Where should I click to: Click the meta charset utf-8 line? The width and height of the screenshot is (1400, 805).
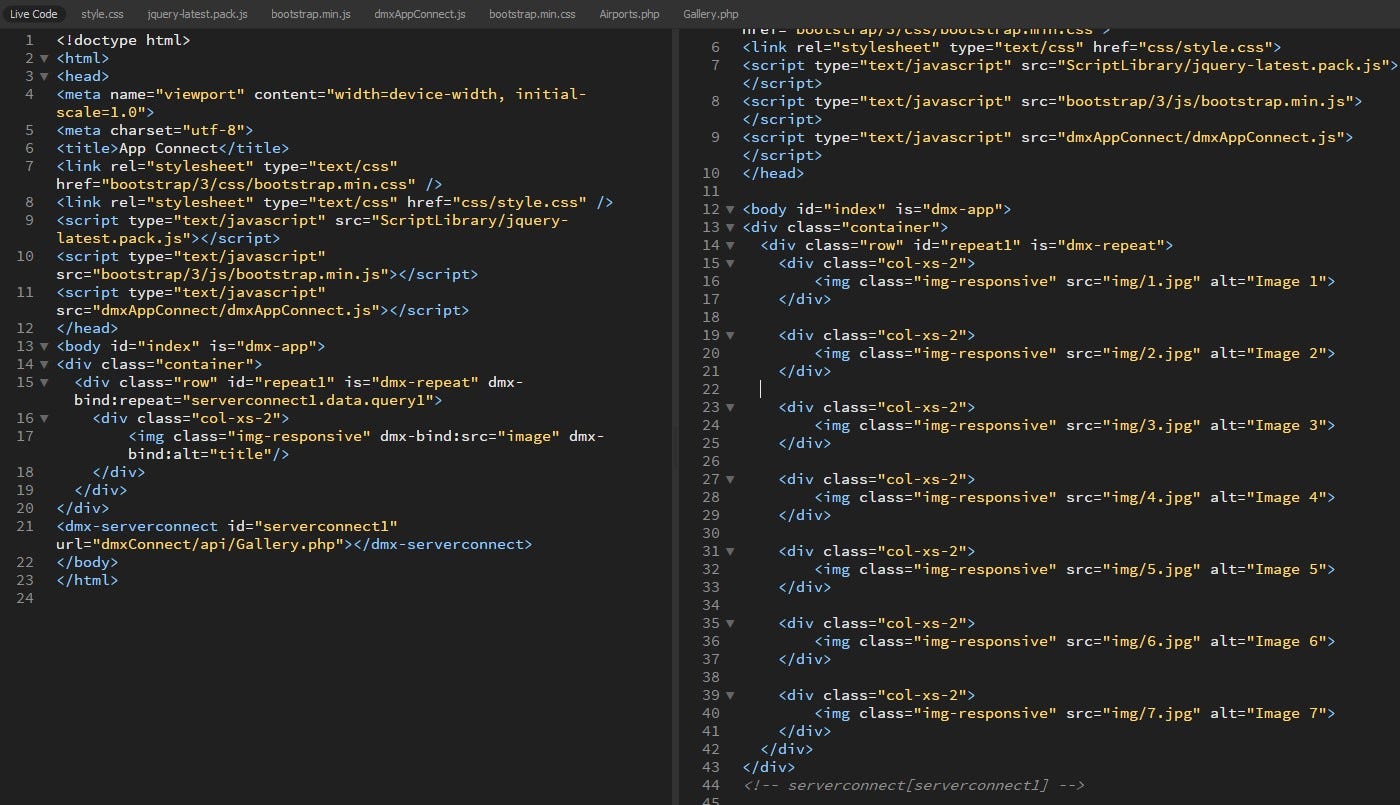[155, 130]
